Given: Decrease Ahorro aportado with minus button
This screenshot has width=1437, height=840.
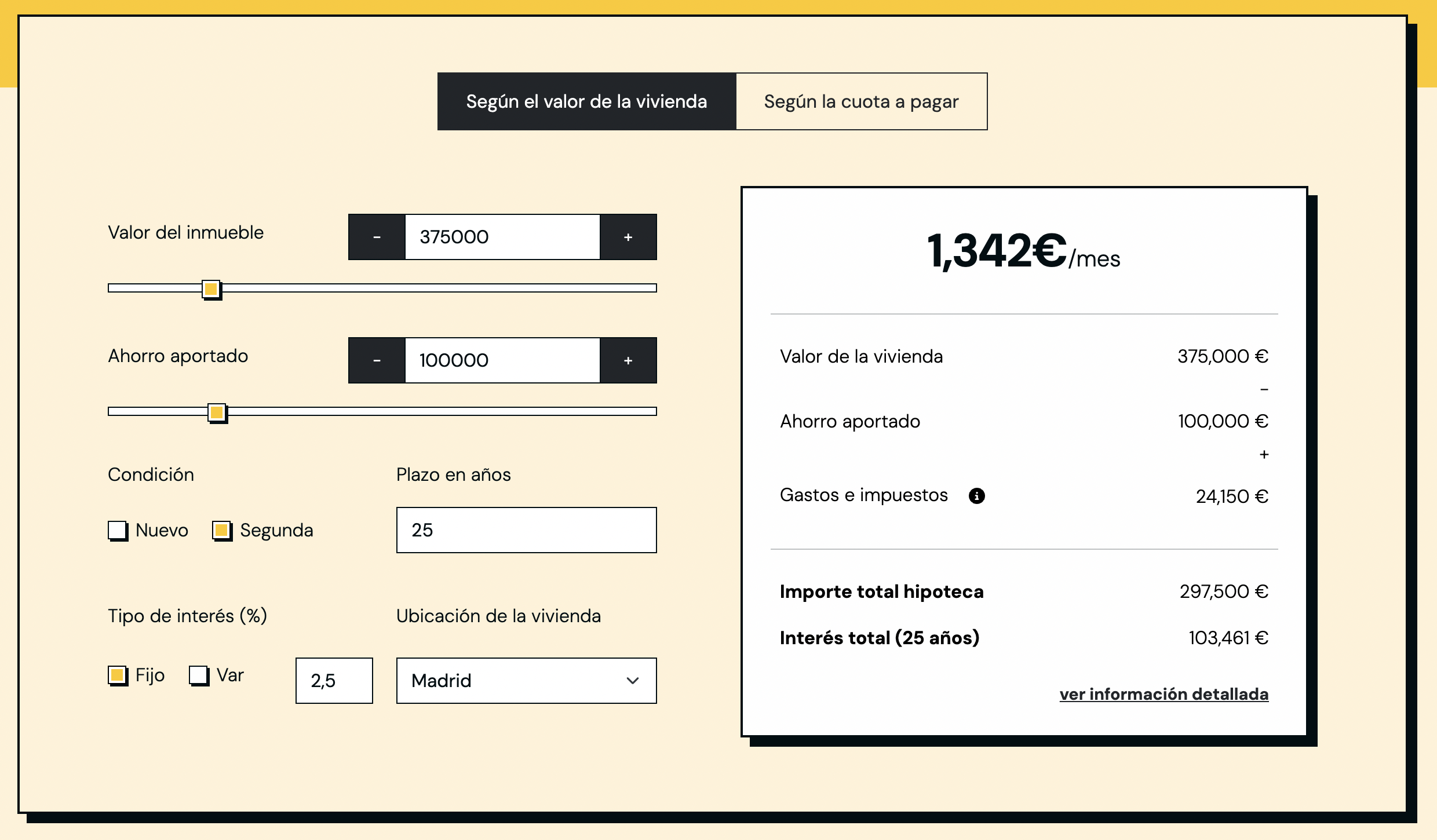Looking at the screenshot, I should (x=377, y=360).
